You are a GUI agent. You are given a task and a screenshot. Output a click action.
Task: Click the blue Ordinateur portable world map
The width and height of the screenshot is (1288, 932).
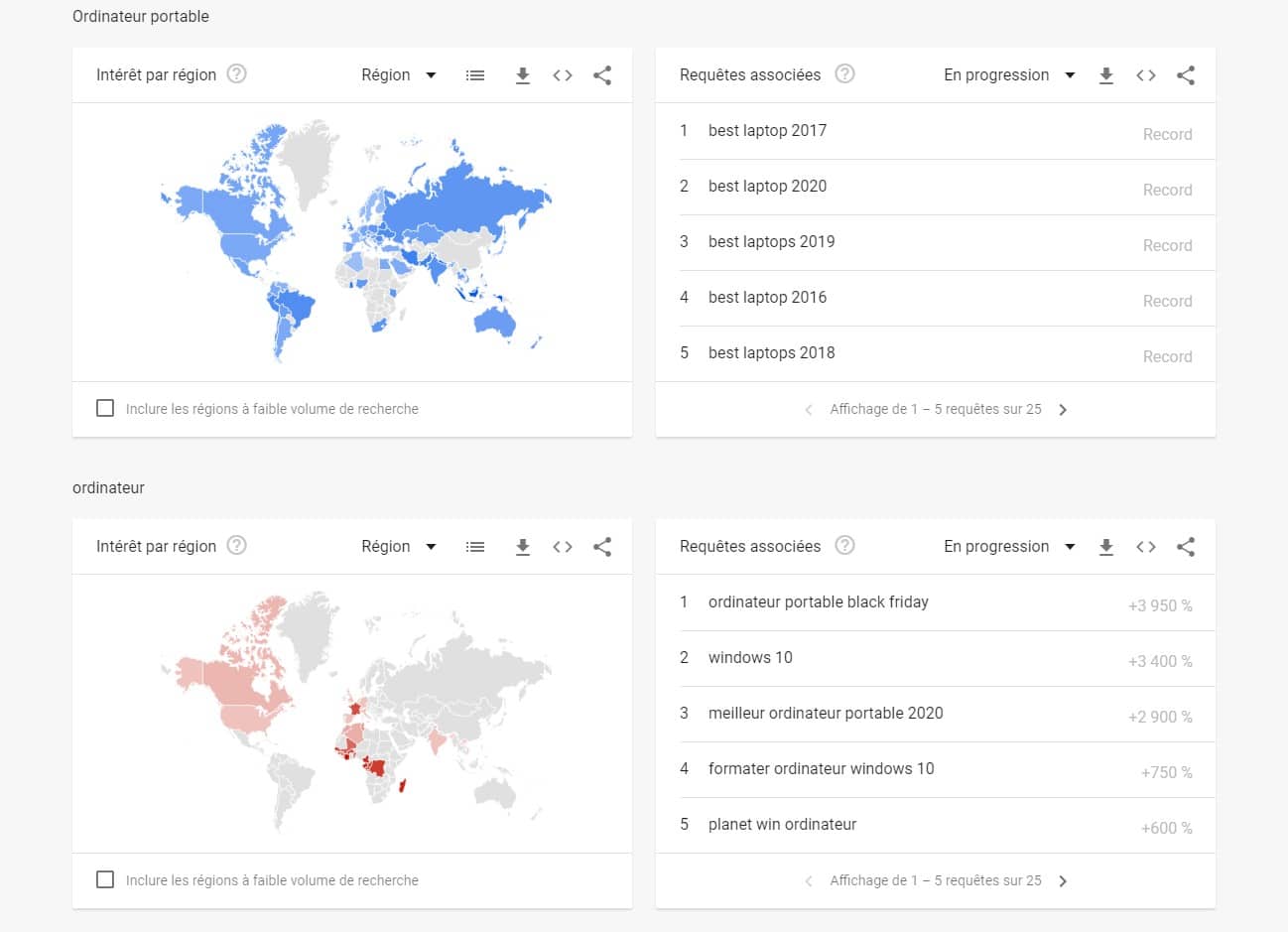coord(355,240)
